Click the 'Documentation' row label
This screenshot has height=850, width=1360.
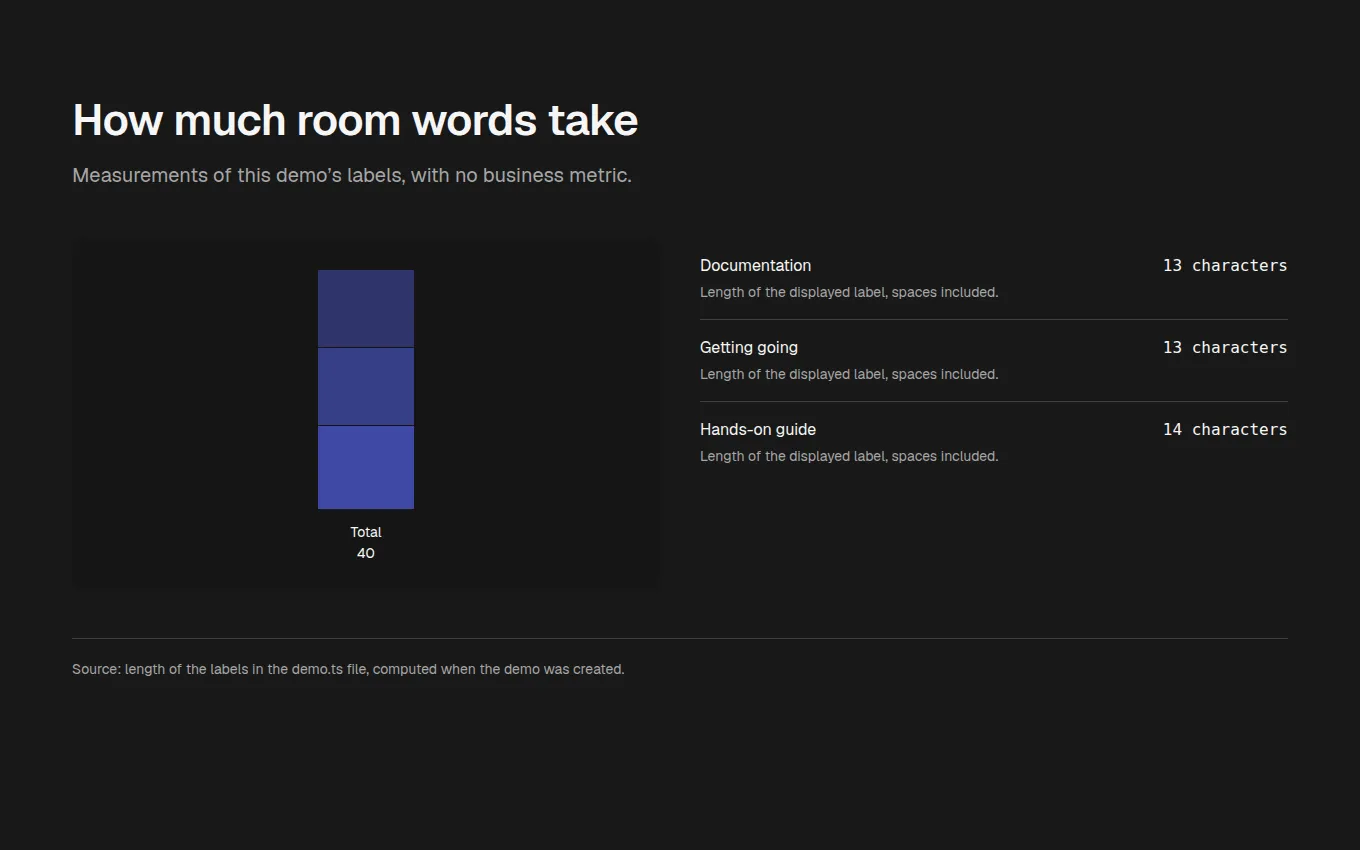pyautogui.click(x=755, y=265)
